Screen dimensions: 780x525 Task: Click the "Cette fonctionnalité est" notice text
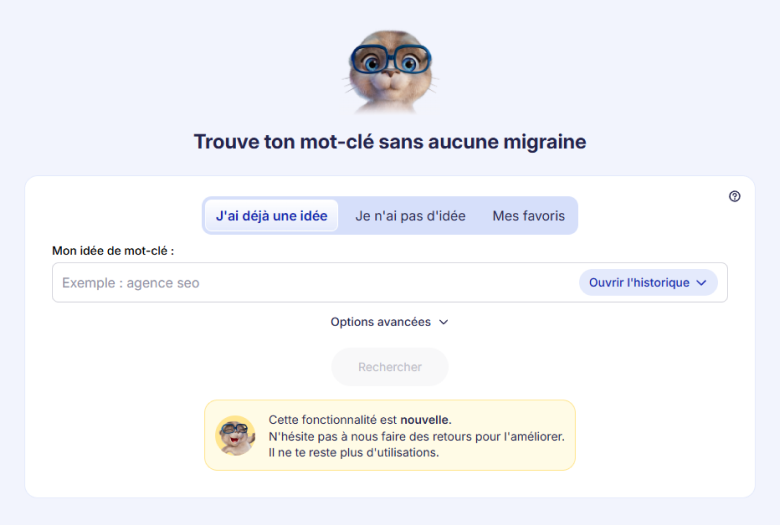coord(333,420)
